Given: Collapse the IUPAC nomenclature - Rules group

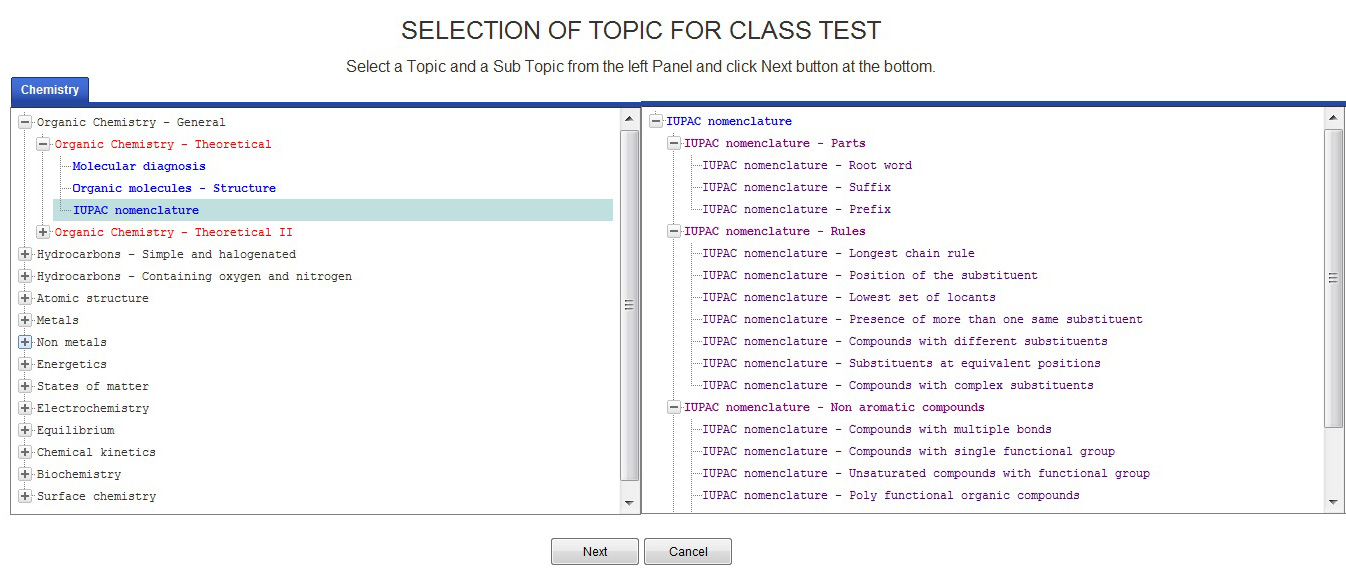Looking at the screenshot, I should tap(673, 231).
